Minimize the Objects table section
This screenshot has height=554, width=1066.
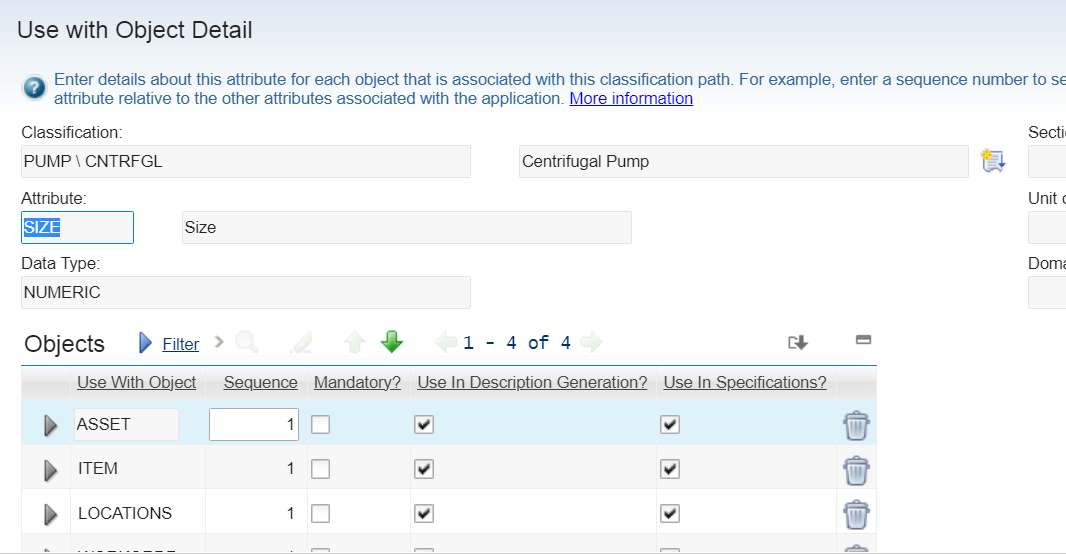click(864, 340)
